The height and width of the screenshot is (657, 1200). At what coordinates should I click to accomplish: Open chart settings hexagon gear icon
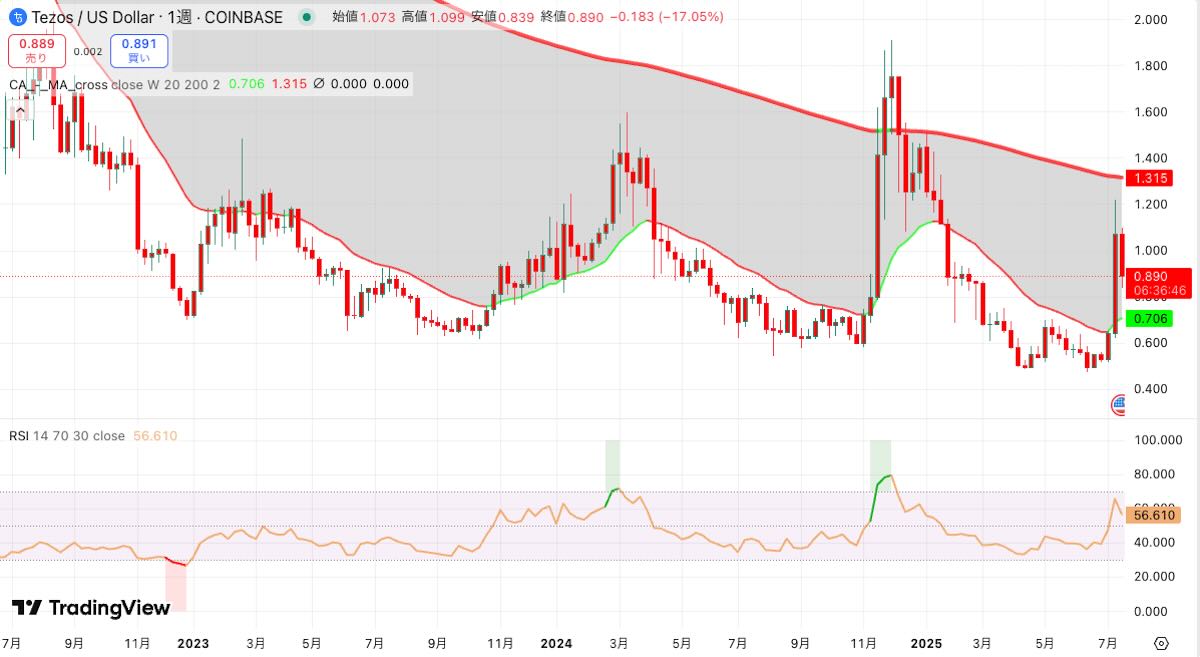point(1161,643)
